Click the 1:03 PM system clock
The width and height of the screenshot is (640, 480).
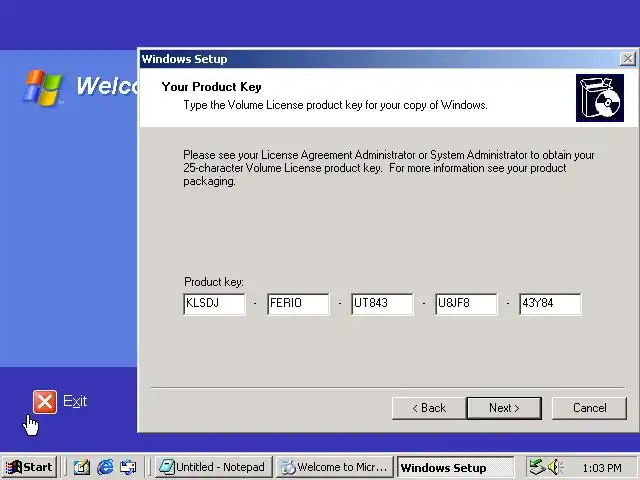pyautogui.click(x=602, y=468)
